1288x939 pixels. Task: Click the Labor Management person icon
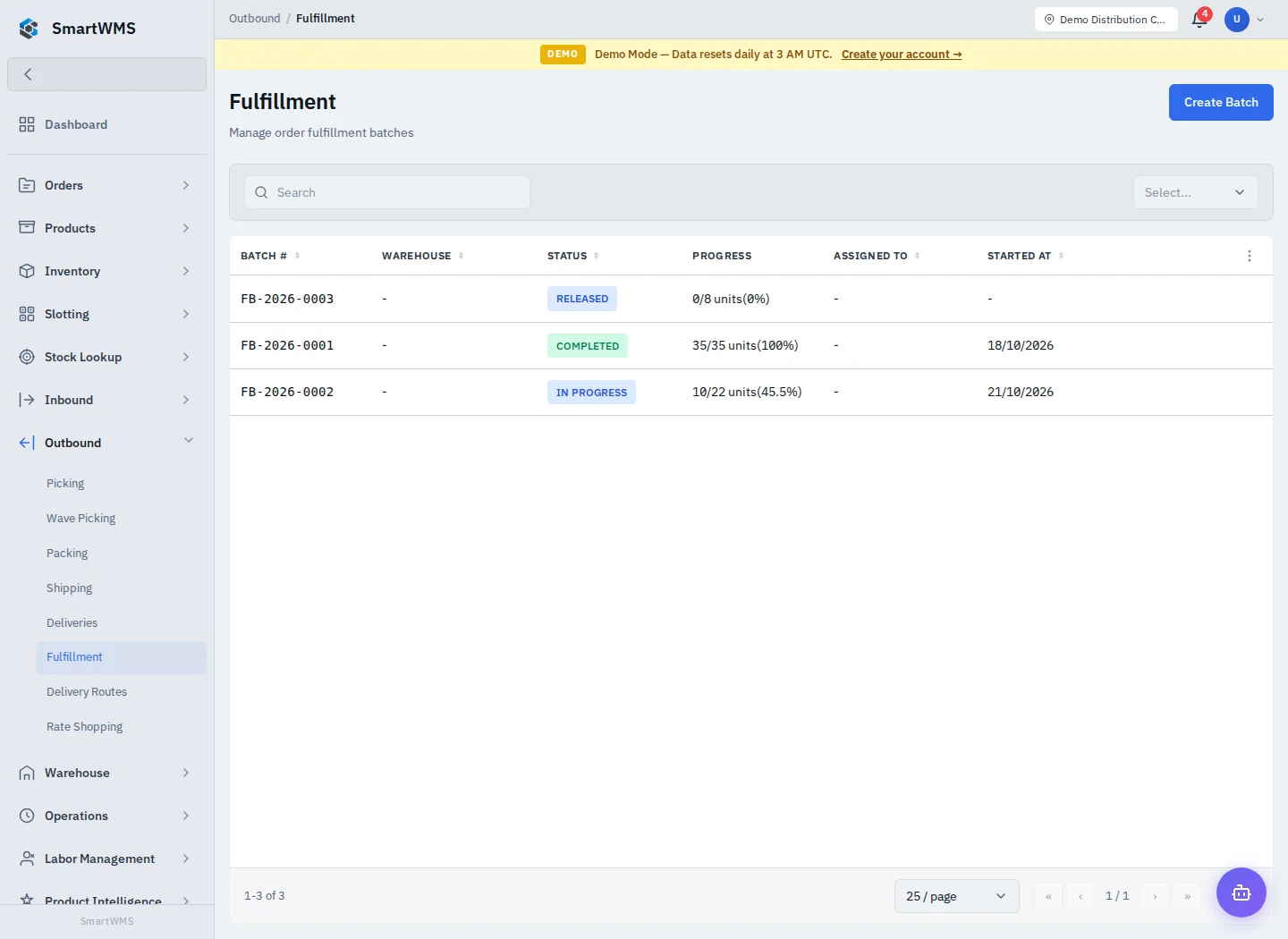pyautogui.click(x=27, y=859)
